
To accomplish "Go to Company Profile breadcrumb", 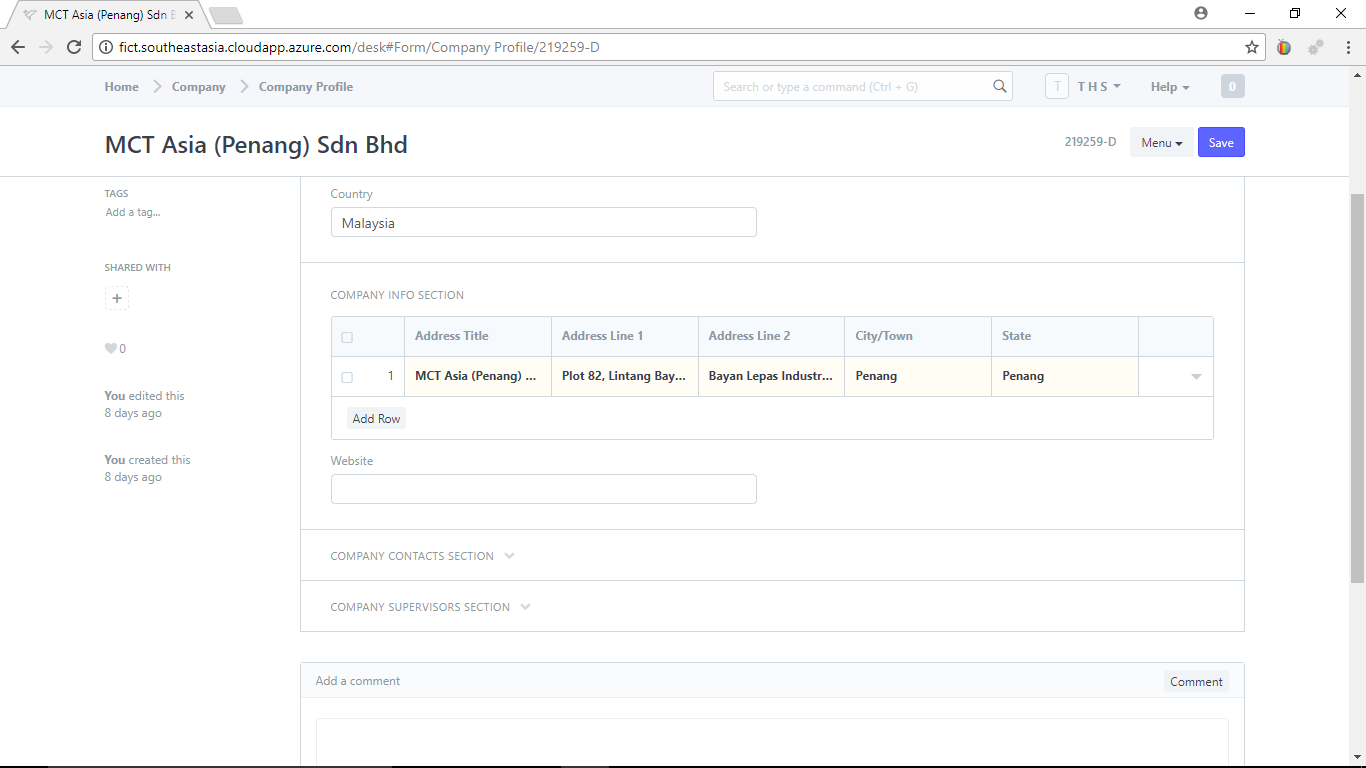I will [x=305, y=87].
